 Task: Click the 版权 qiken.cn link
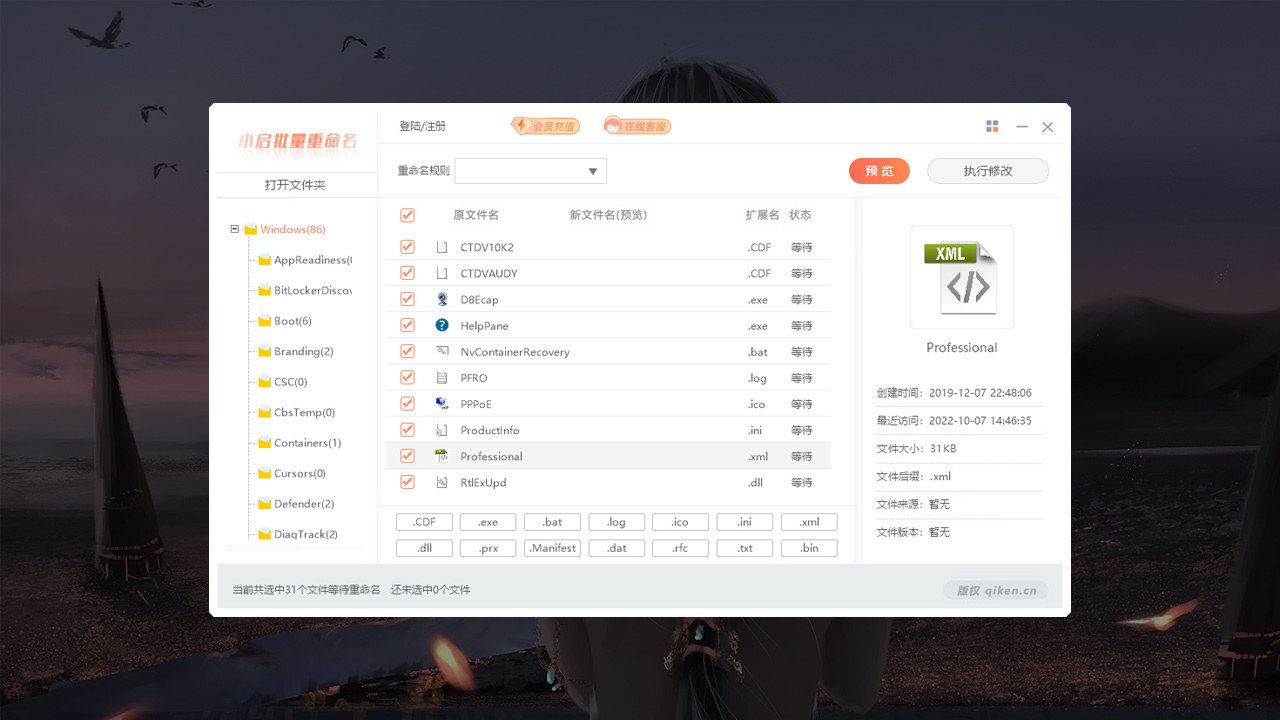(995, 589)
